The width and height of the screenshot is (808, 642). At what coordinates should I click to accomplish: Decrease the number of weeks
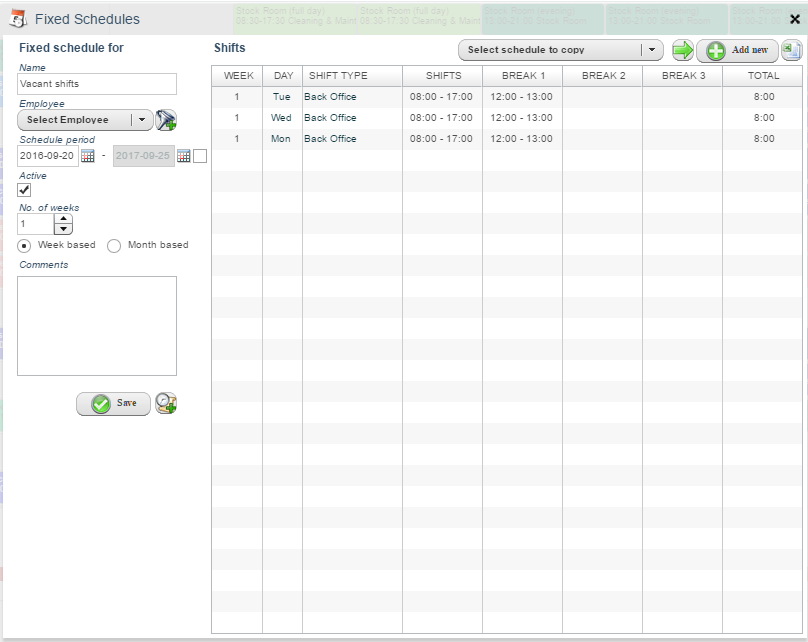pos(63,229)
